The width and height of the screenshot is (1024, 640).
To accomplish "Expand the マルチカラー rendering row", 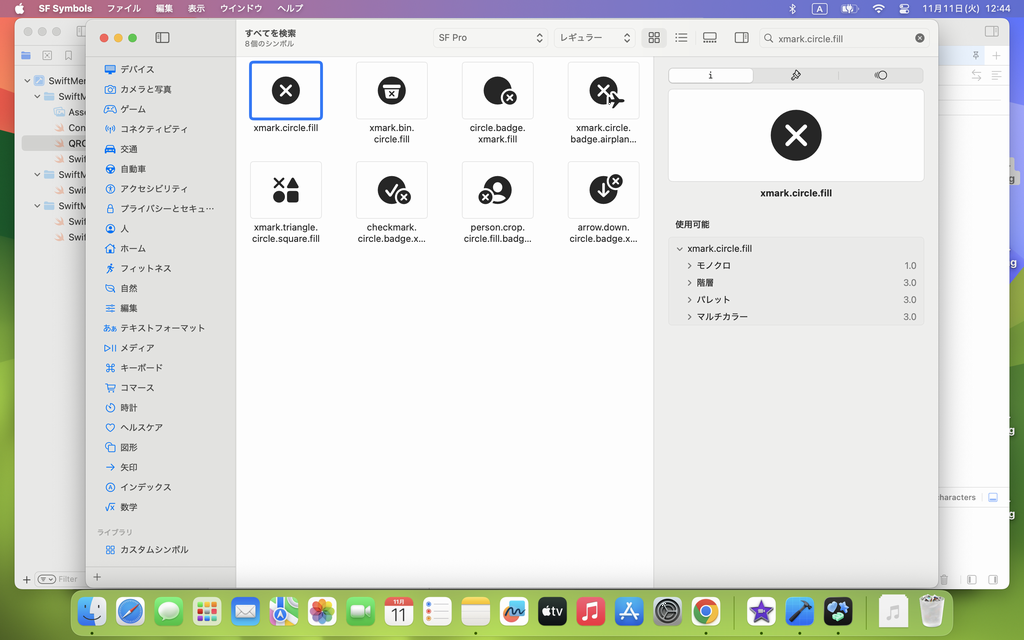I will (x=690, y=317).
